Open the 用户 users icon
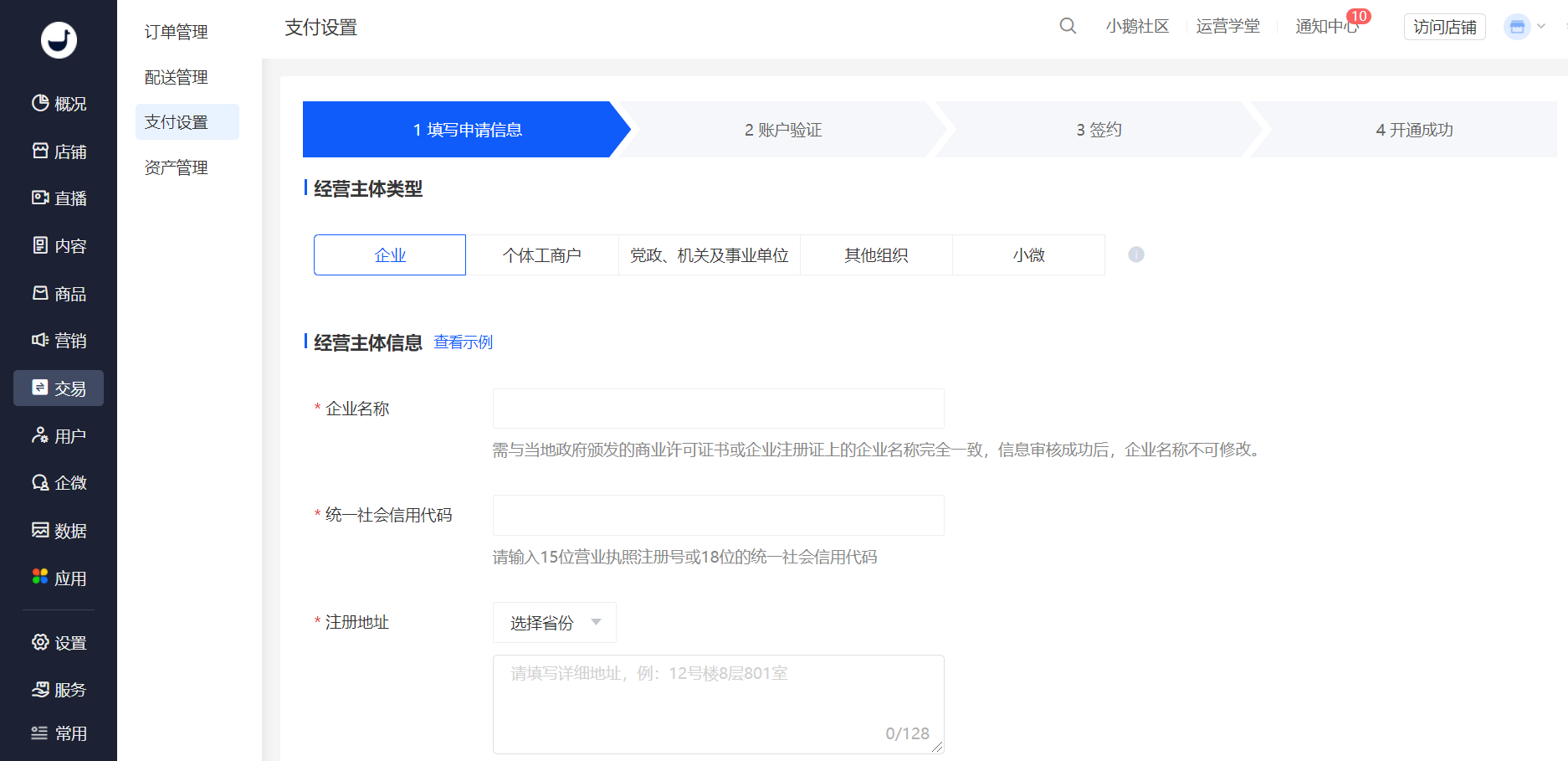The image size is (1568, 761). (x=40, y=435)
